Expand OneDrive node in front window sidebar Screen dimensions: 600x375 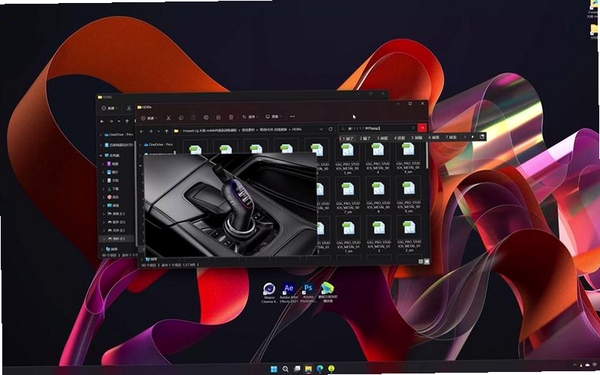(x=140, y=145)
